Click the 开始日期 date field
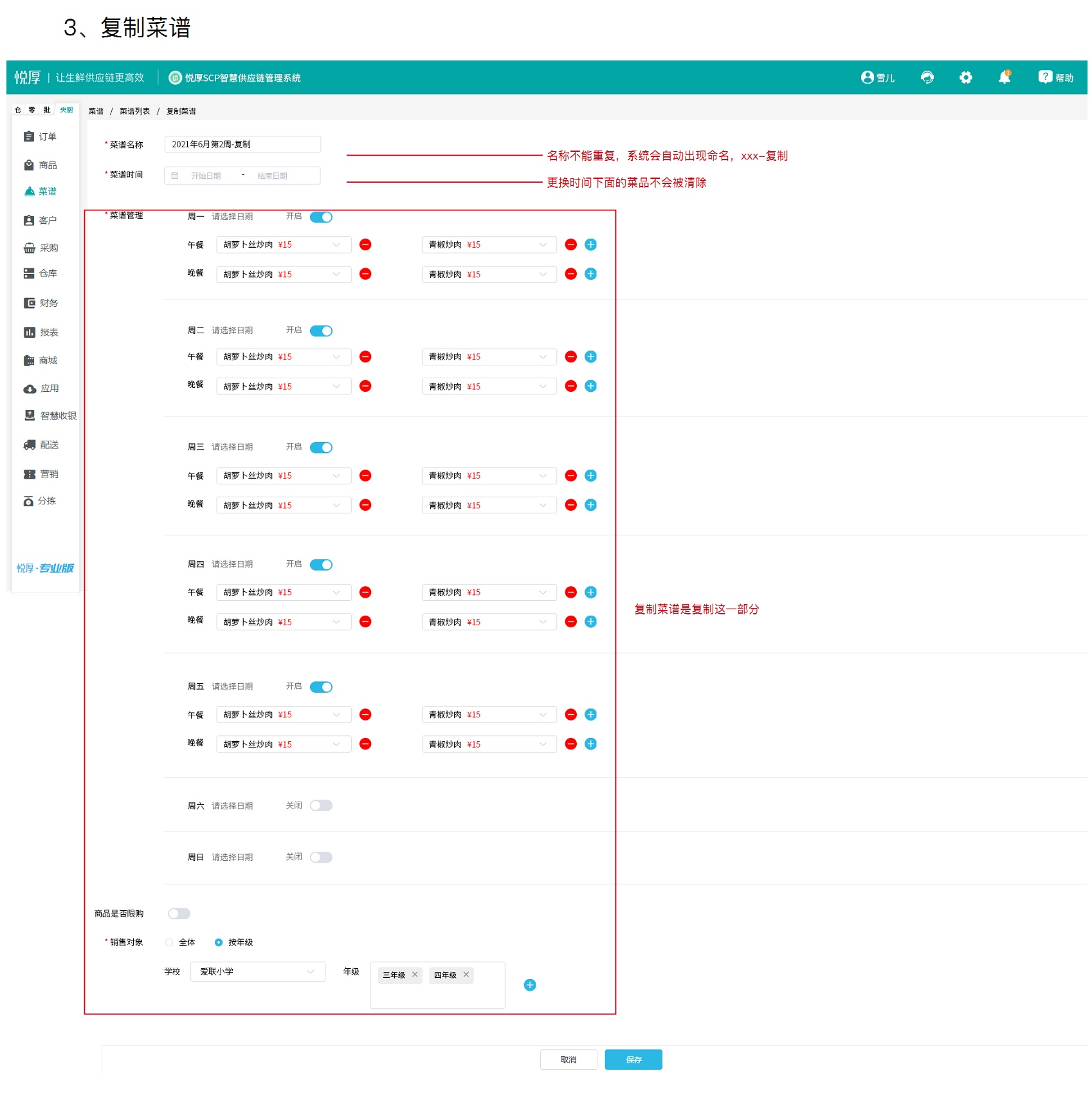Viewport: 1092px width, 1093px height. [x=206, y=176]
